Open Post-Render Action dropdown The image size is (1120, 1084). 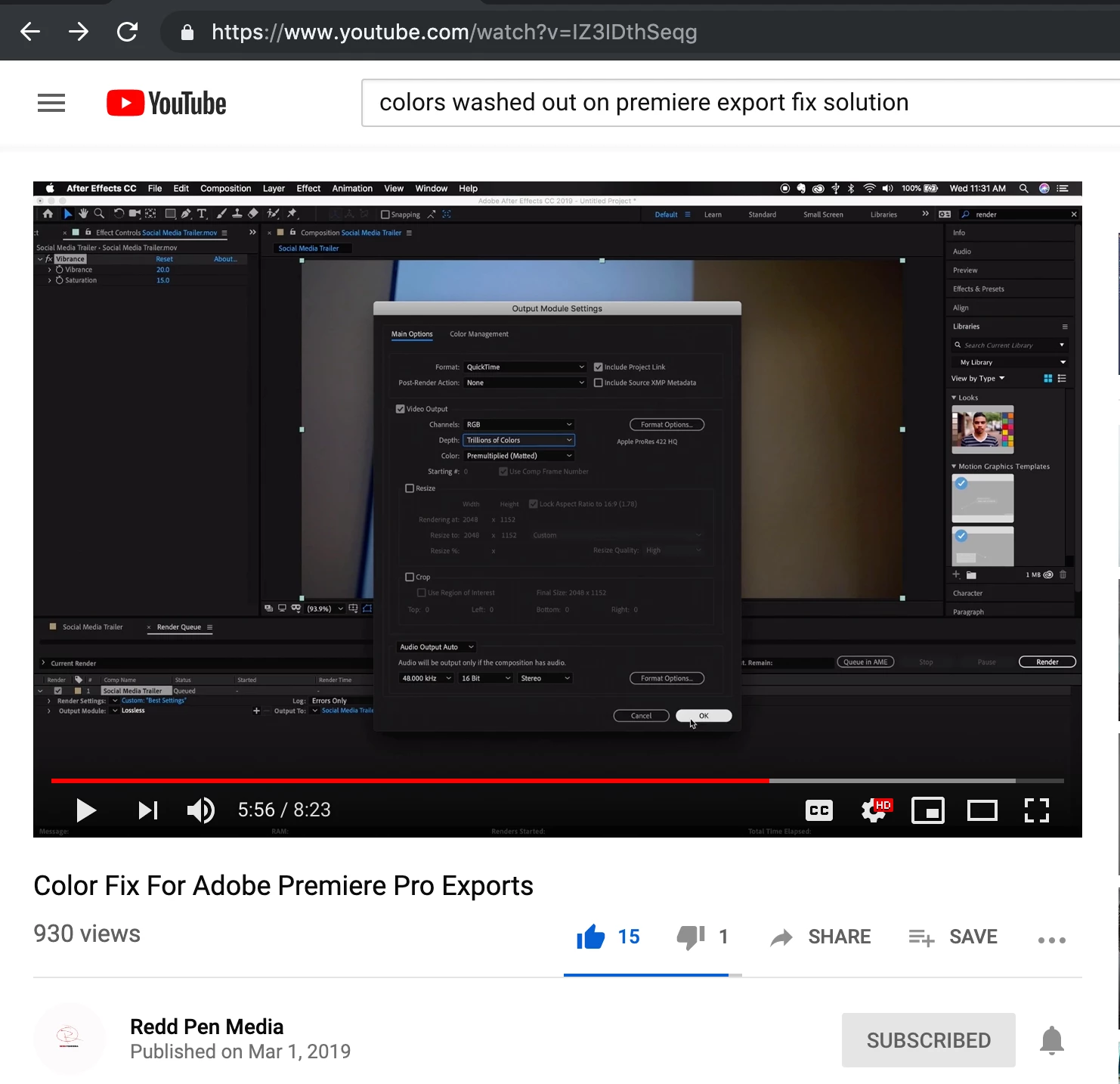pyautogui.click(x=525, y=383)
